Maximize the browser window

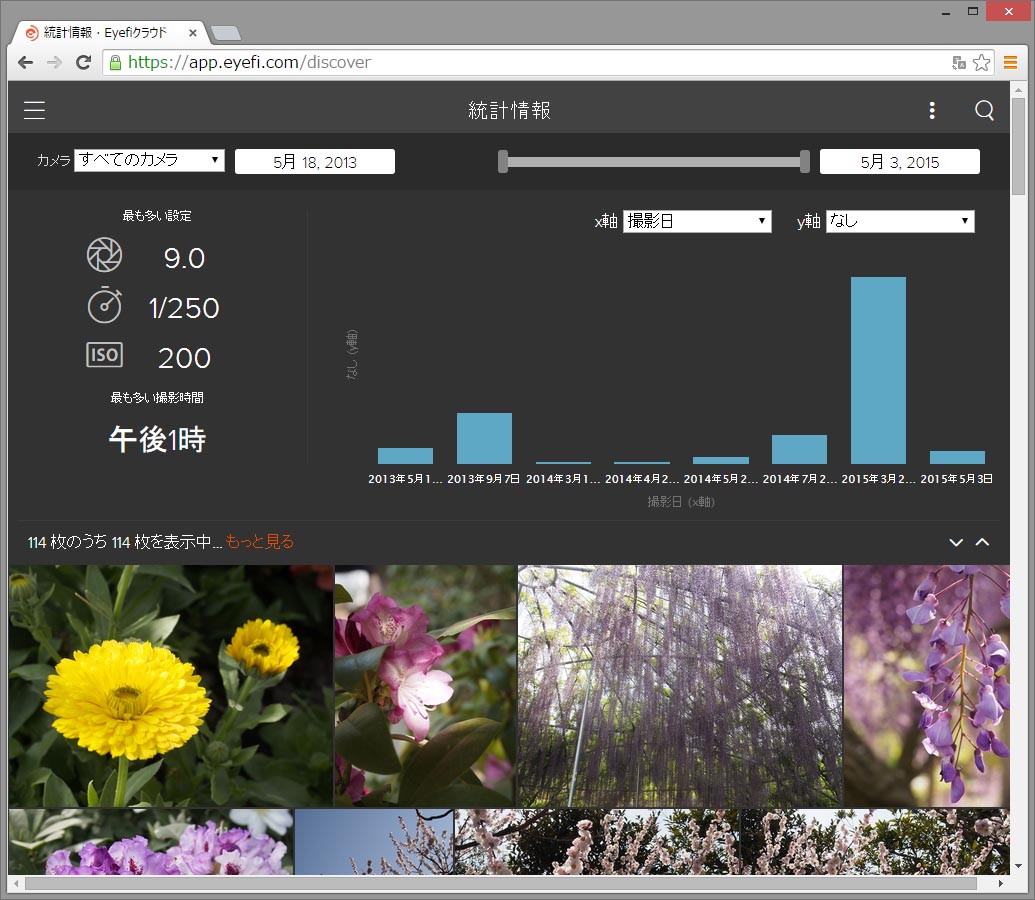pyautogui.click(x=973, y=11)
